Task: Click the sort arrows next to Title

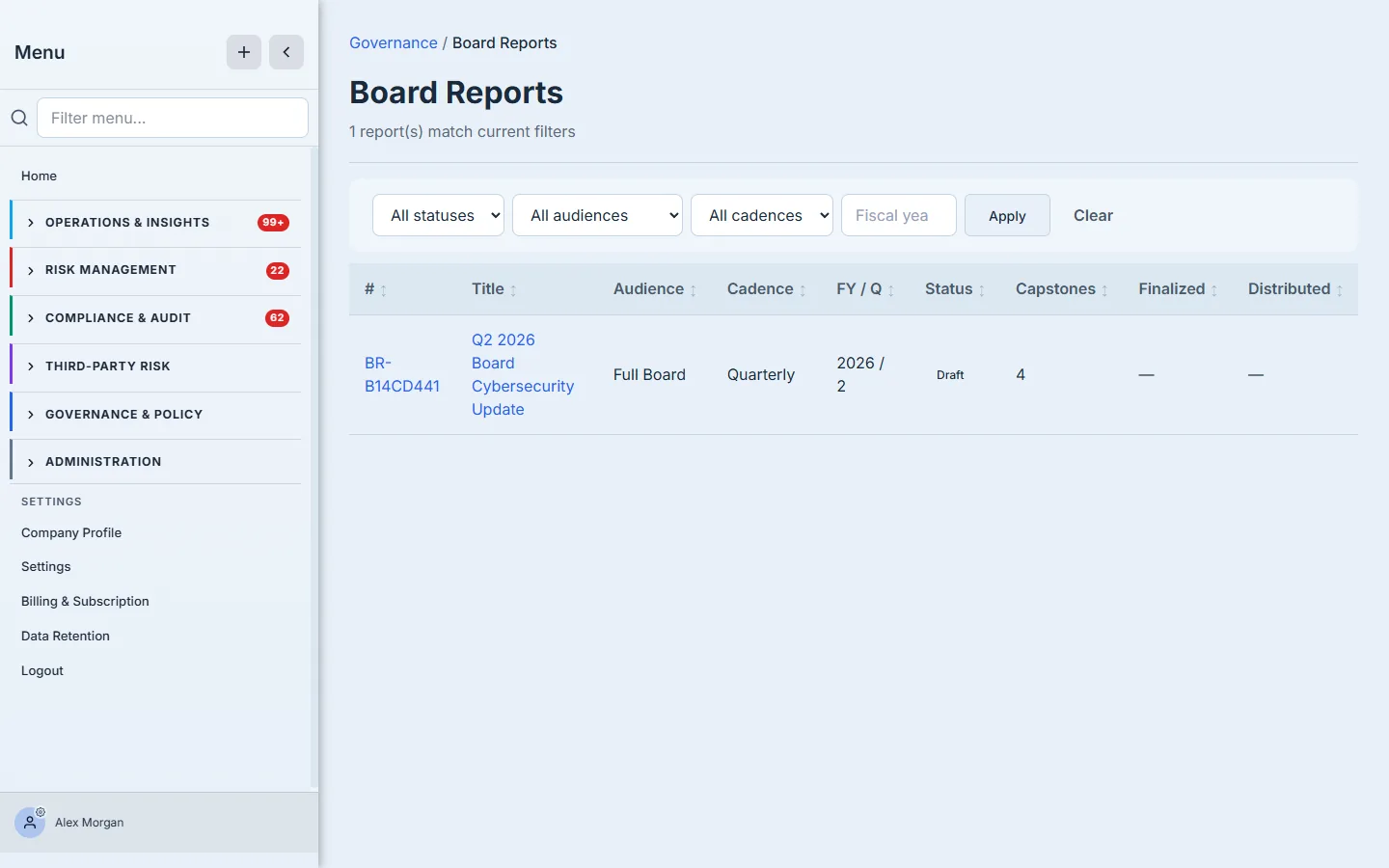Action: [513, 290]
